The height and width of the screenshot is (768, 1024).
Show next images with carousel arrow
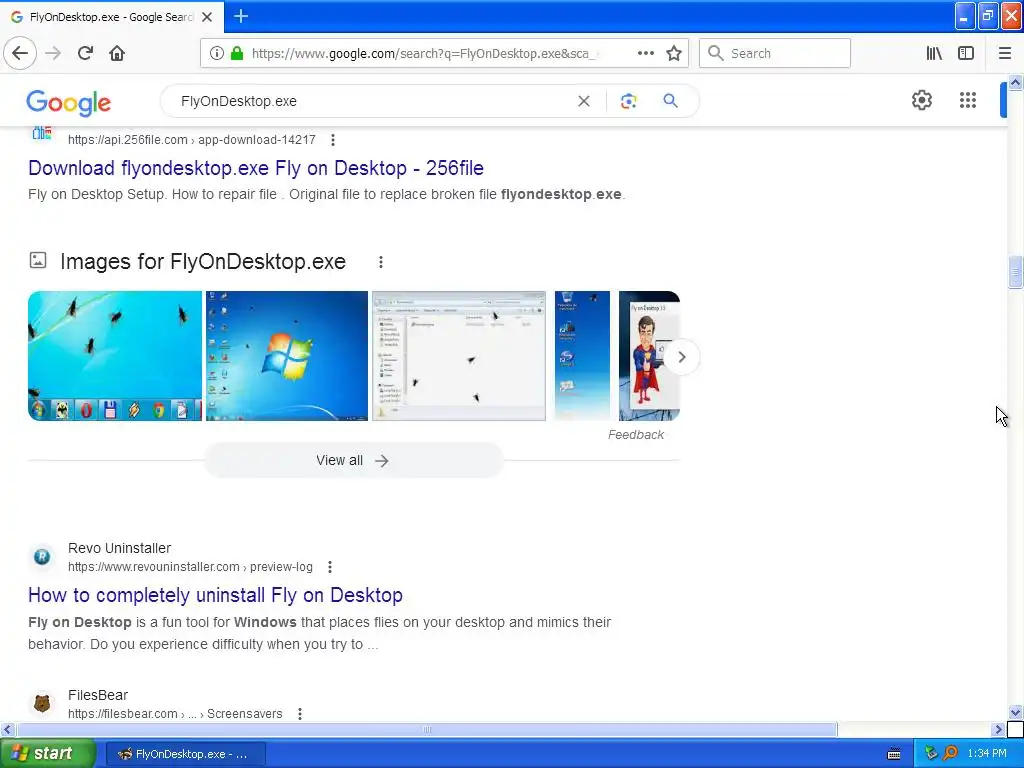click(681, 357)
